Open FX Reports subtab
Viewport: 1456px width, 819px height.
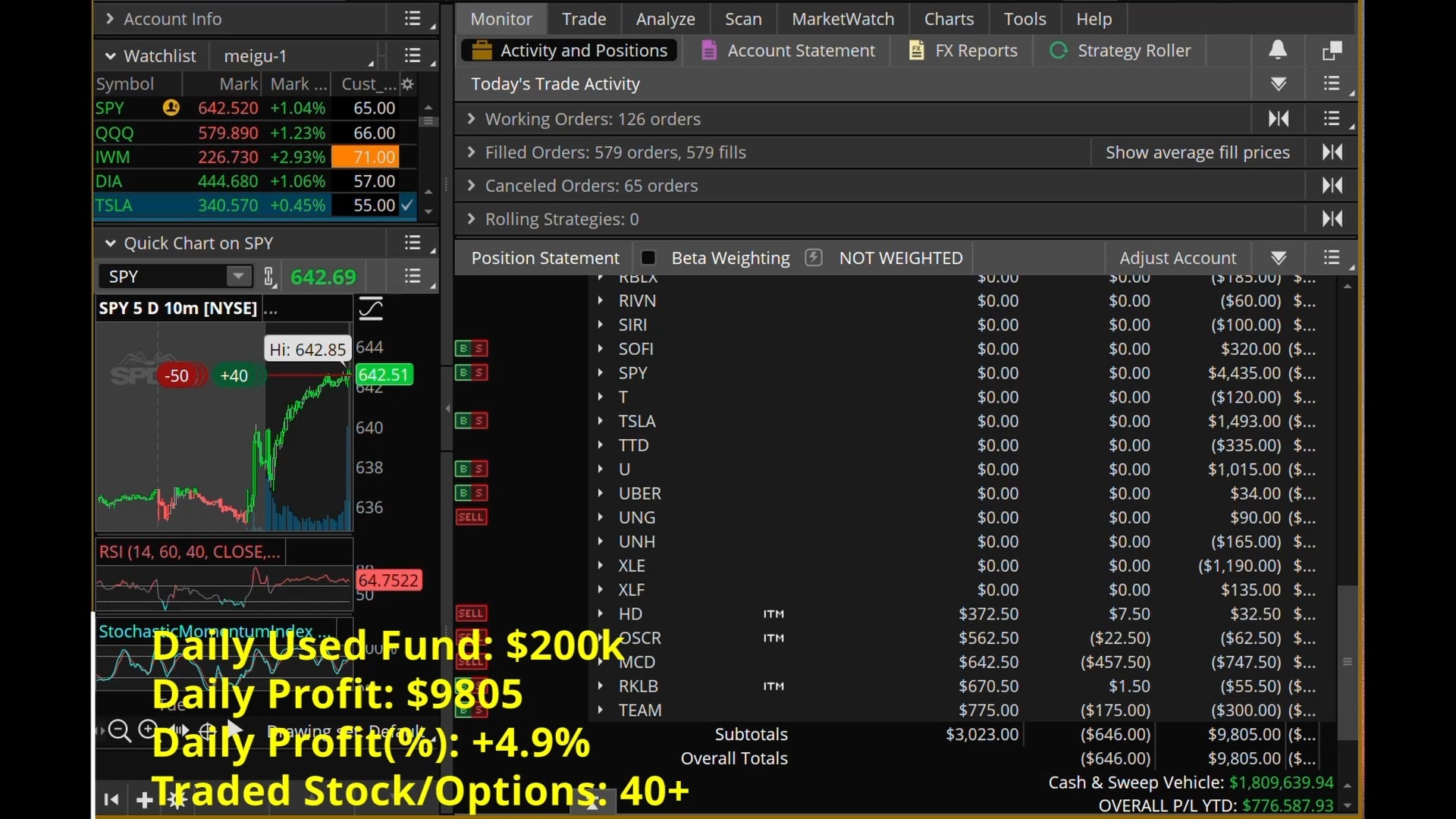963,51
